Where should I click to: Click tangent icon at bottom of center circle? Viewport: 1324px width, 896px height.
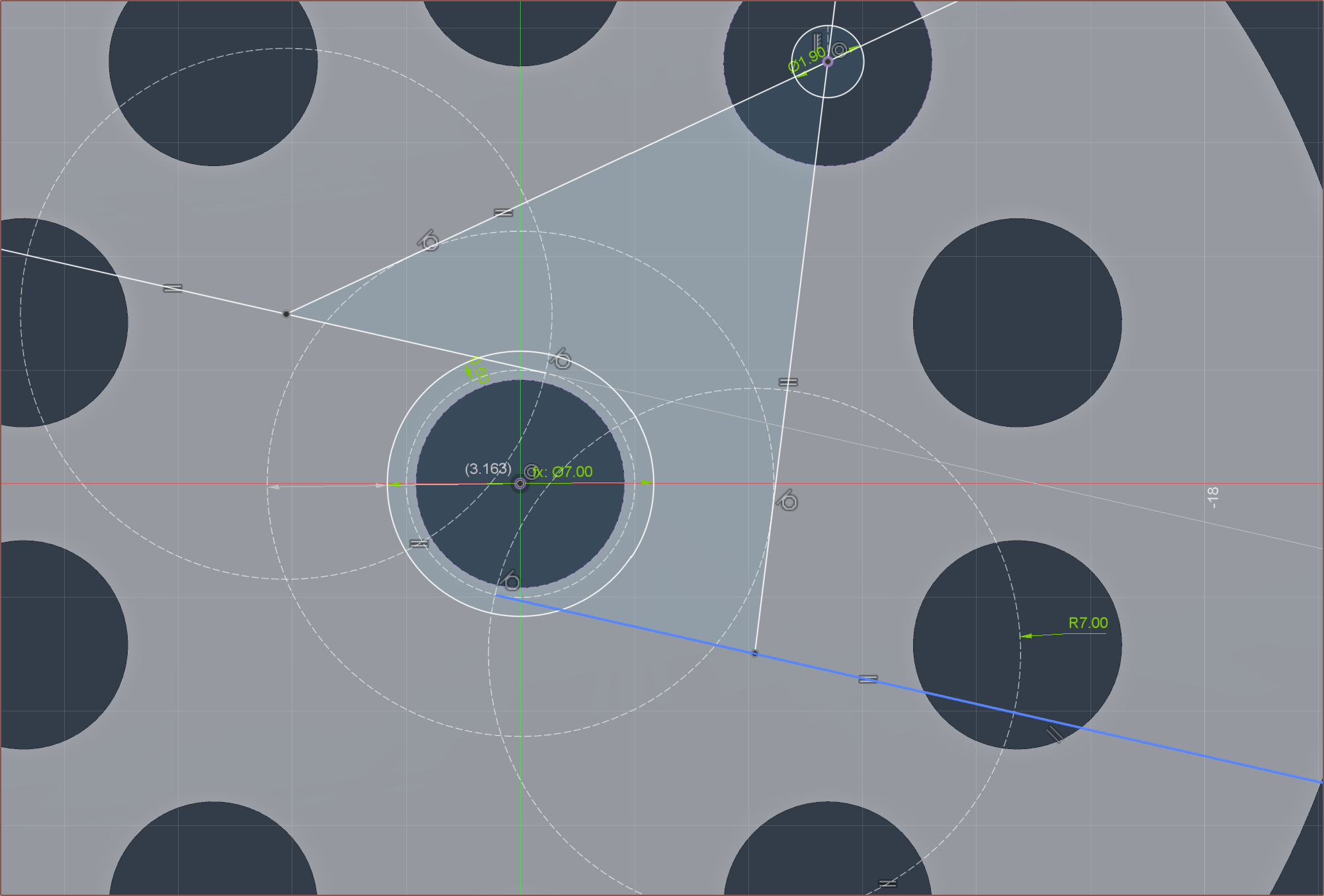click(x=510, y=580)
